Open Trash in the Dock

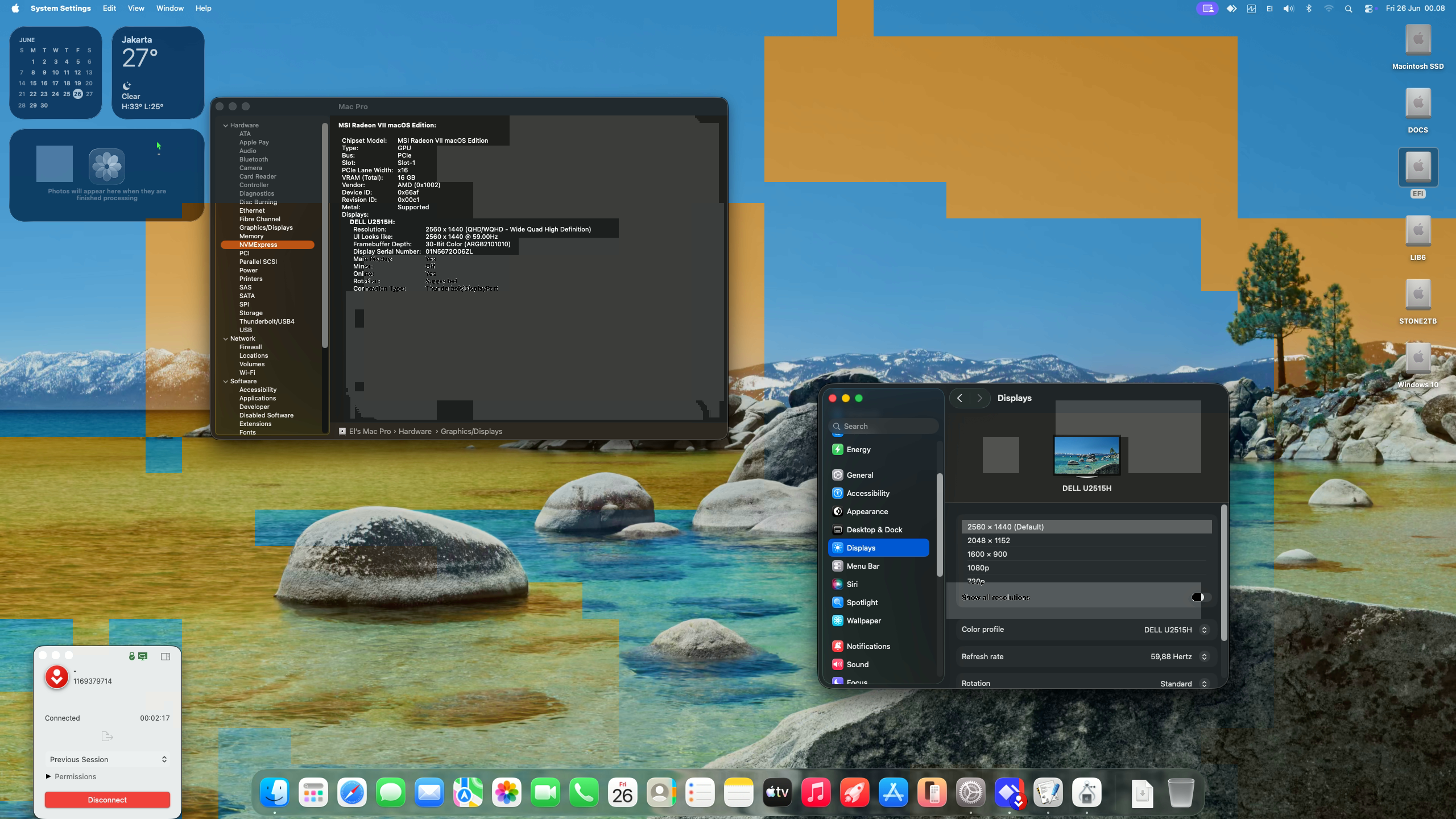click(1181, 792)
